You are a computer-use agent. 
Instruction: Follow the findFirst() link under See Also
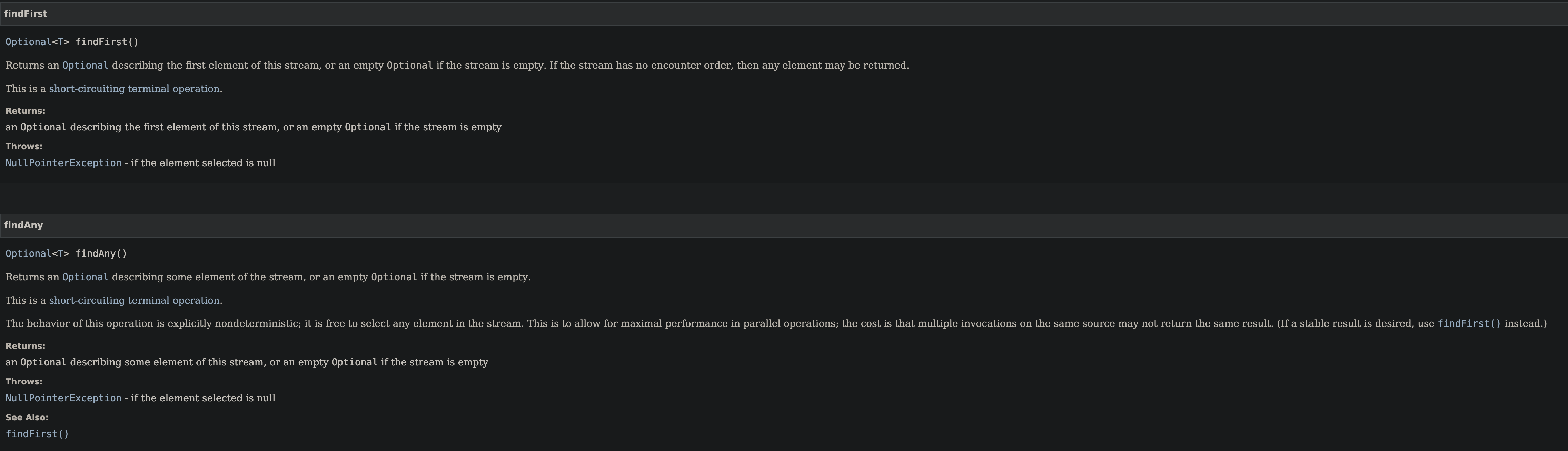pos(37,434)
